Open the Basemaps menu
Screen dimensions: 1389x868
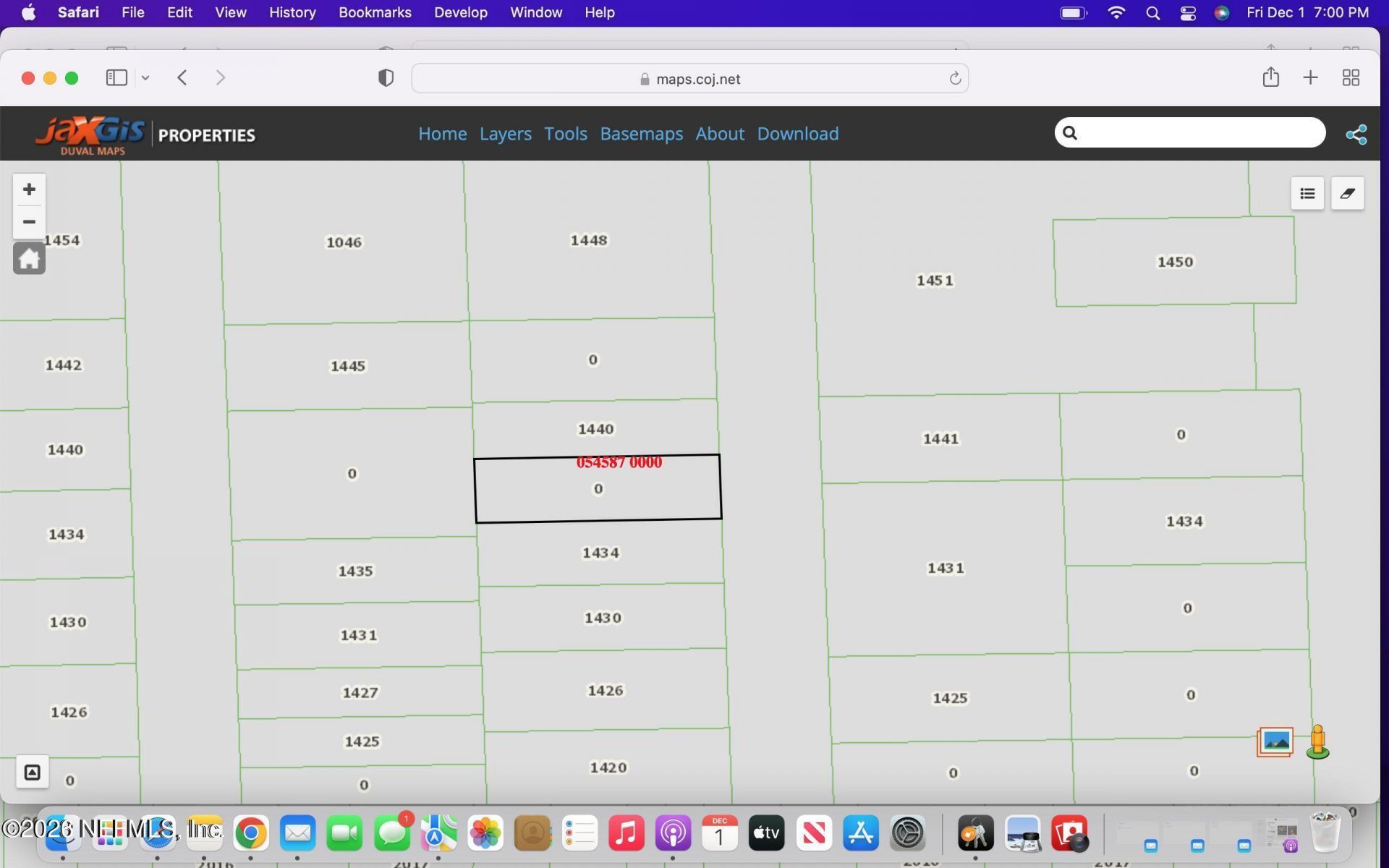pyautogui.click(x=641, y=134)
